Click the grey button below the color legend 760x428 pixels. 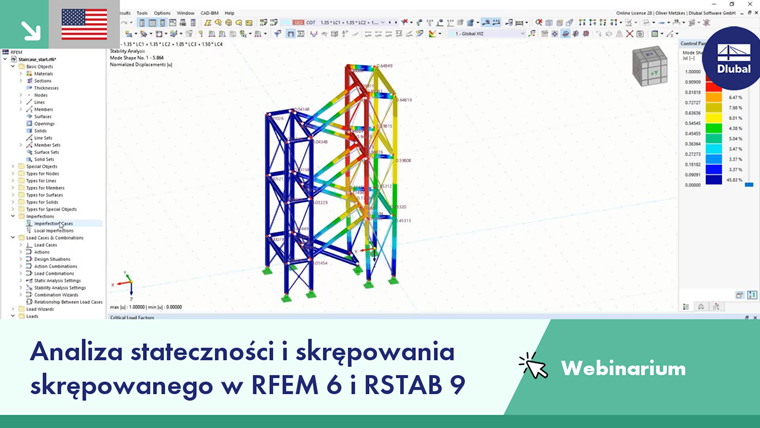click(x=740, y=295)
